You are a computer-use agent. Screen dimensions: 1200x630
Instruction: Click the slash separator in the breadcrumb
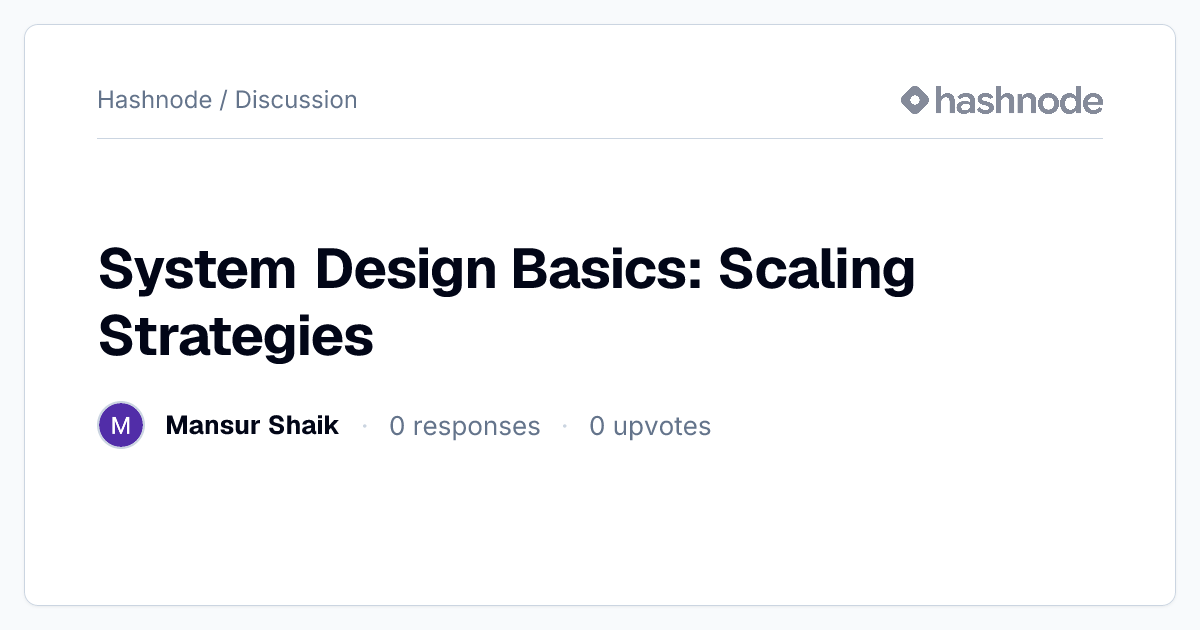coord(223,100)
